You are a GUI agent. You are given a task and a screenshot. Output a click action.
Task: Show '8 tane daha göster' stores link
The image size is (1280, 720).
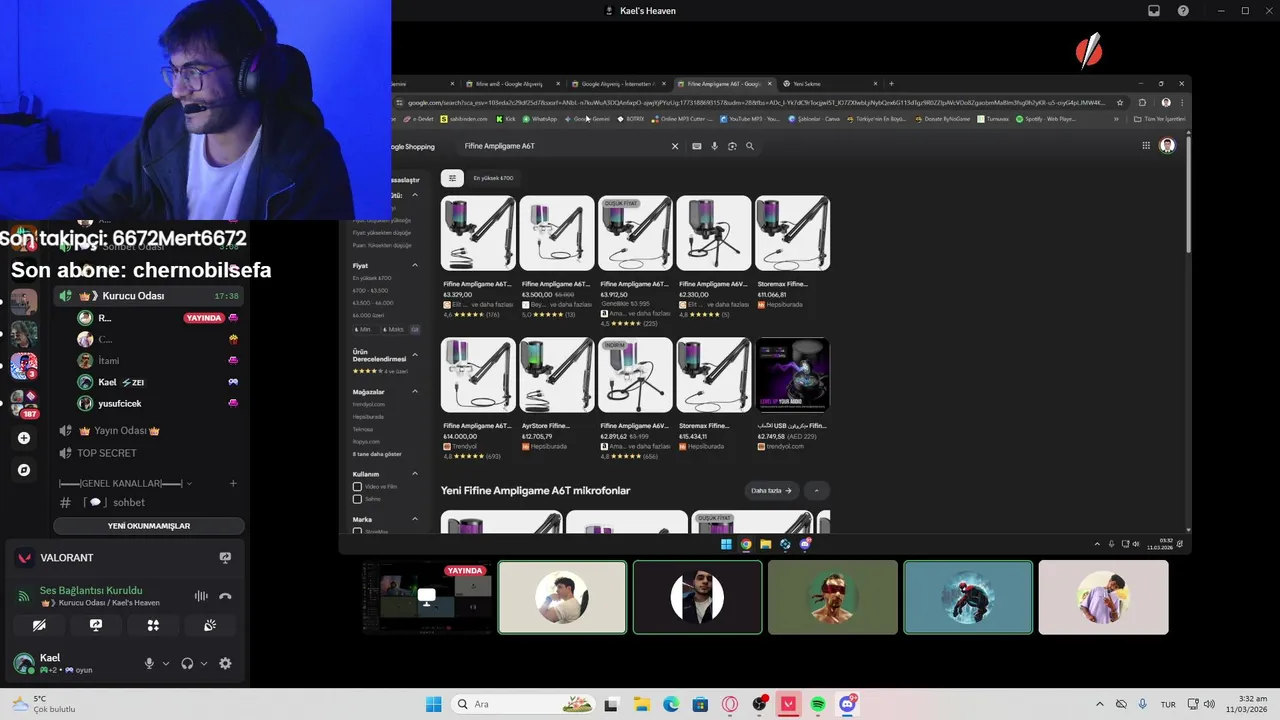[377, 454]
